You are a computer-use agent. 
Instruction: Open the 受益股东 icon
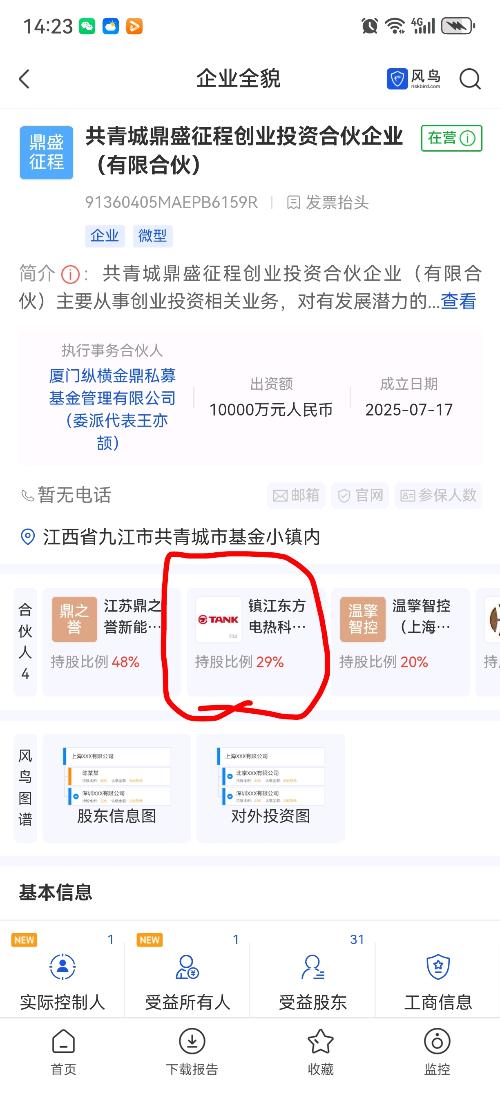(x=312, y=967)
